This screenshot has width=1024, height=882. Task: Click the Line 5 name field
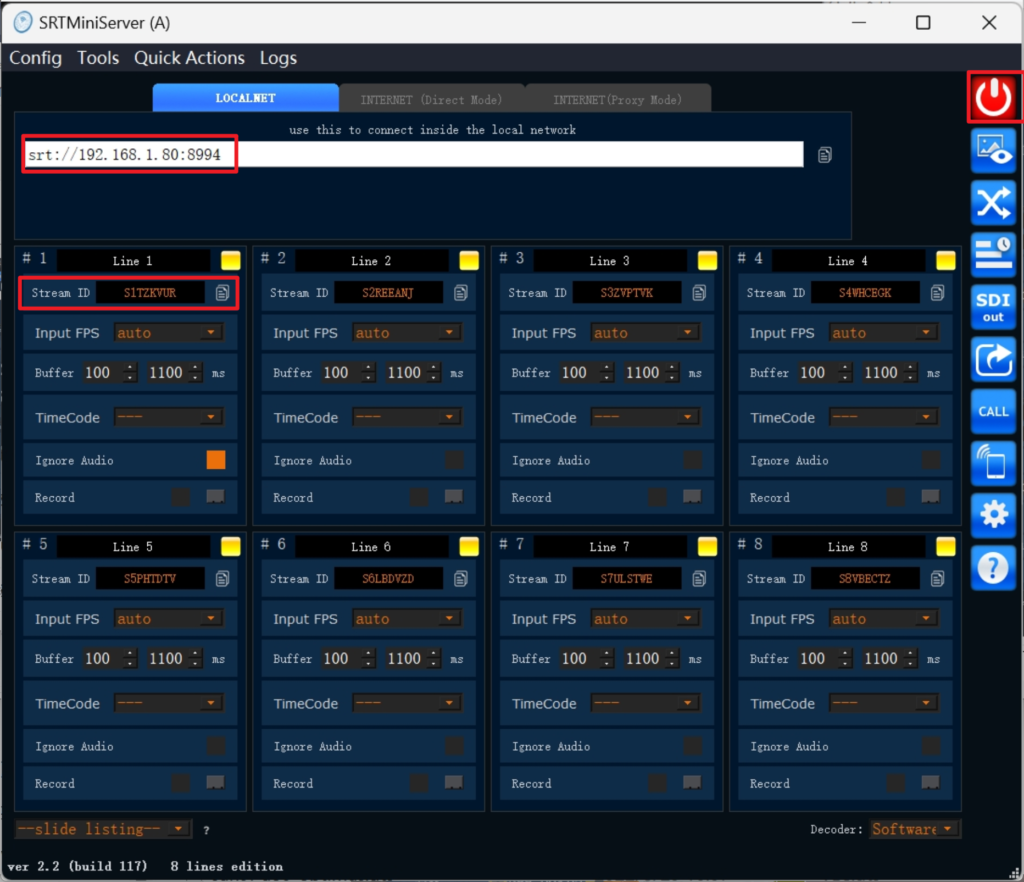[x=133, y=547]
